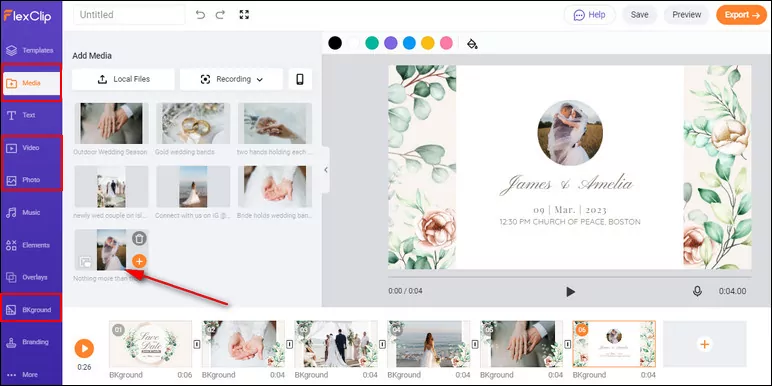Screen dimensions: 772x386
Task: Open transition between scenes 01 and 02
Action: tap(197, 344)
